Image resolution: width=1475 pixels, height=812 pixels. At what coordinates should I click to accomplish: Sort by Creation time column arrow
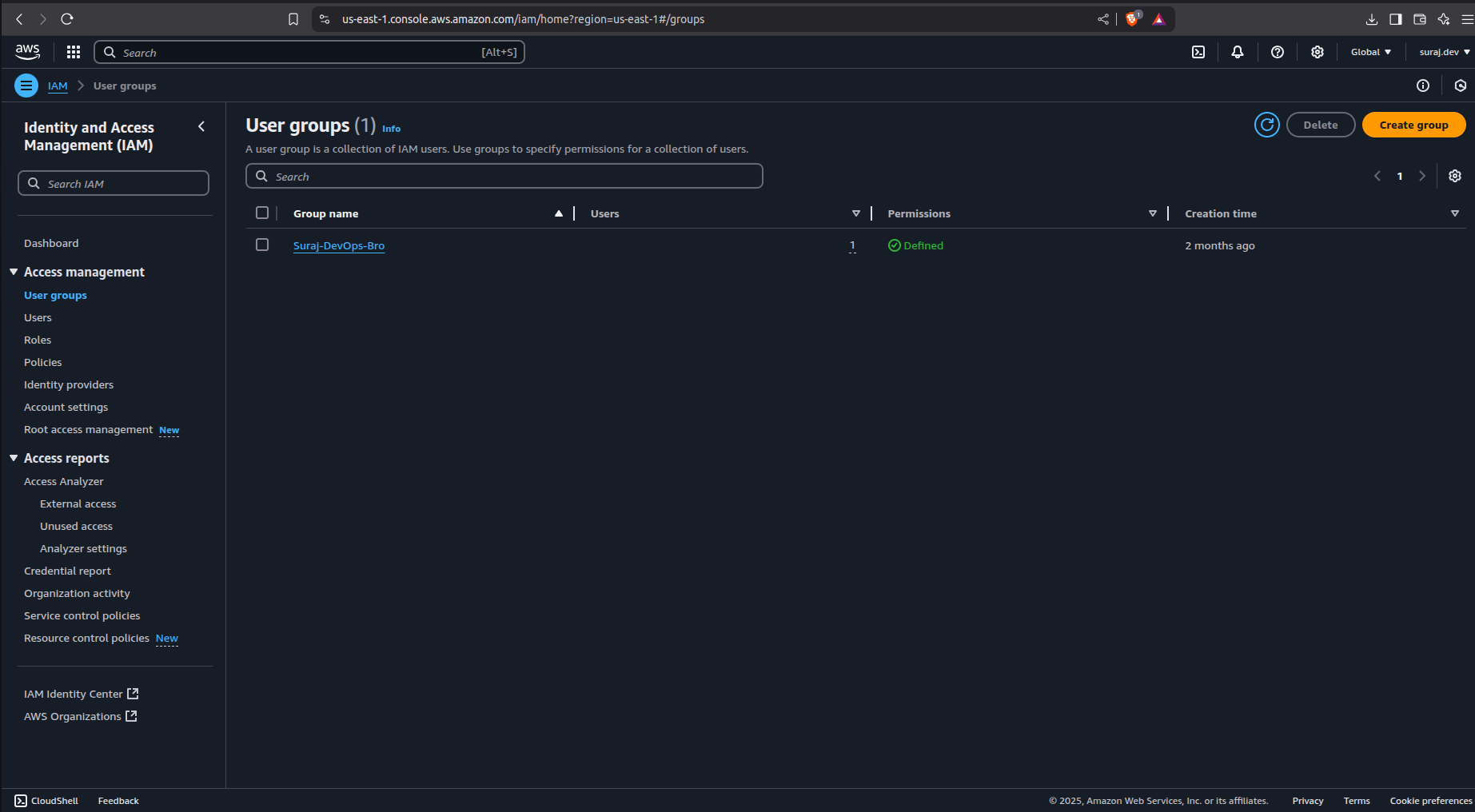click(1455, 213)
